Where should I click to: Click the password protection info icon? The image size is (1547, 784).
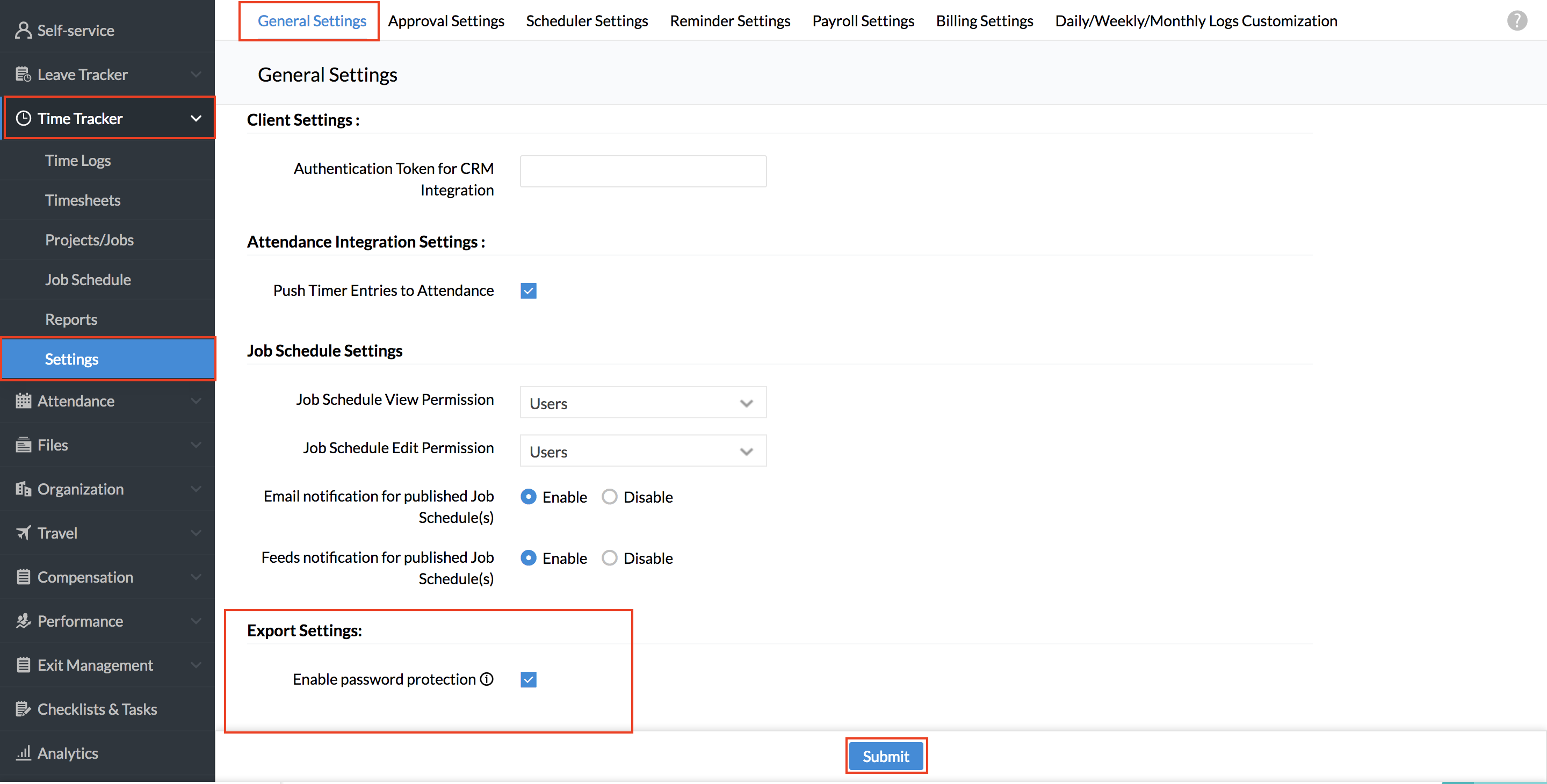(x=487, y=679)
